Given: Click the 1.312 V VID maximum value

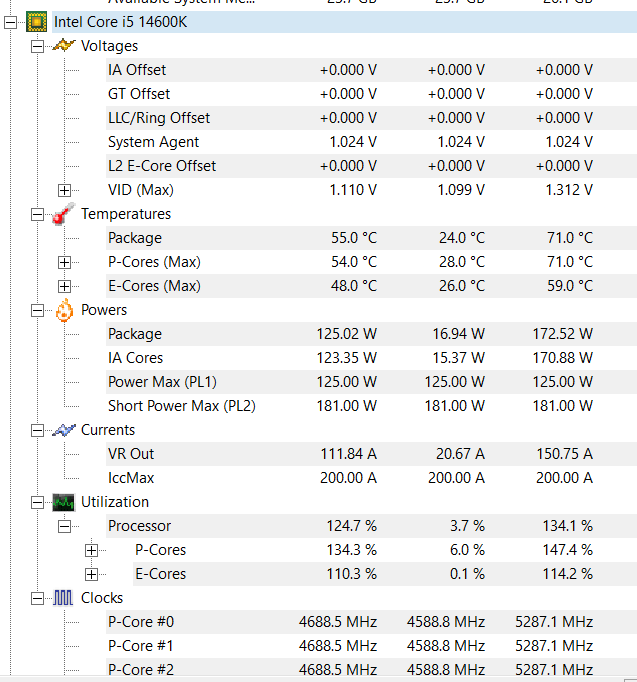Looking at the screenshot, I should click(569, 190).
